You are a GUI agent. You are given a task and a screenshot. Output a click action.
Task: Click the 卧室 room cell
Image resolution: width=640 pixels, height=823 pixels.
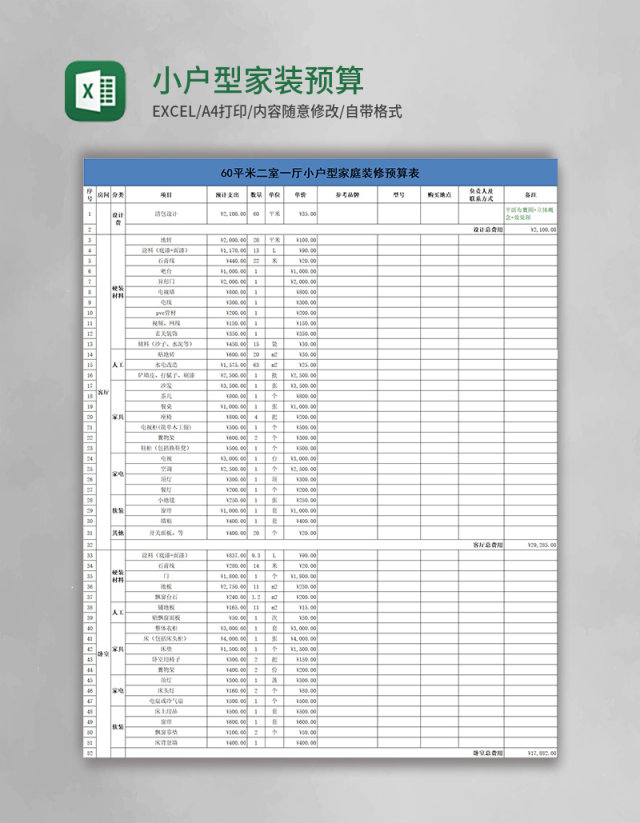click(x=103, y=654)
